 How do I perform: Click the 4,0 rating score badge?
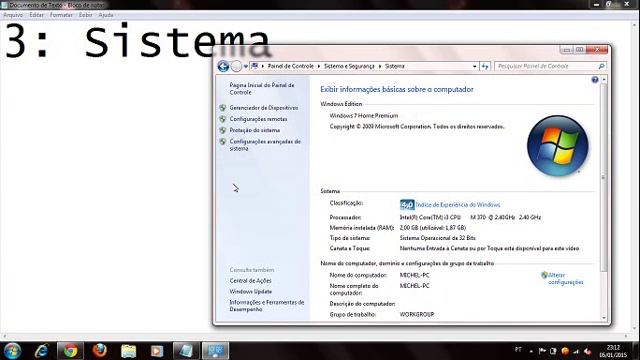[407, 205]
